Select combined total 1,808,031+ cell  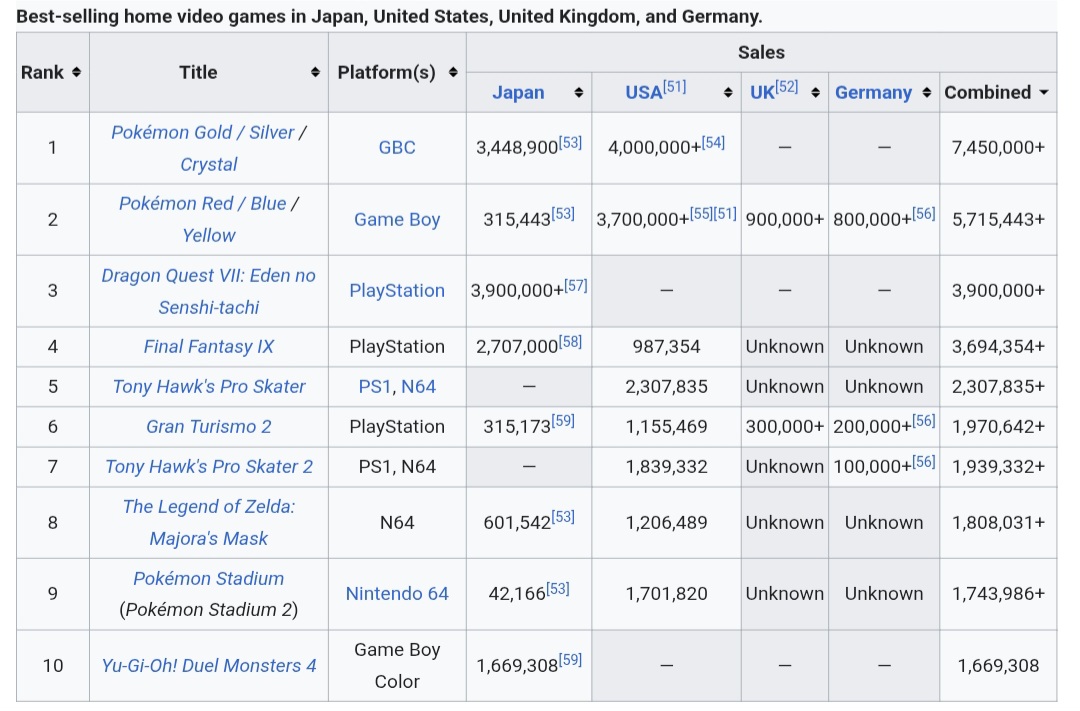coord(998,522)
